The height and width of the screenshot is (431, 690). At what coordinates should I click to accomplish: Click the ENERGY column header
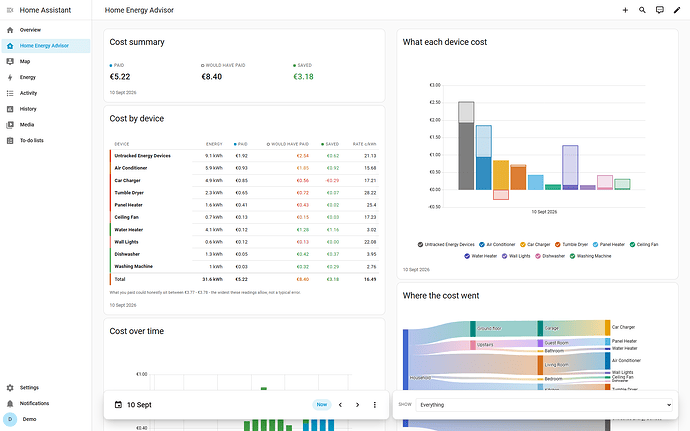click(214, 144)
